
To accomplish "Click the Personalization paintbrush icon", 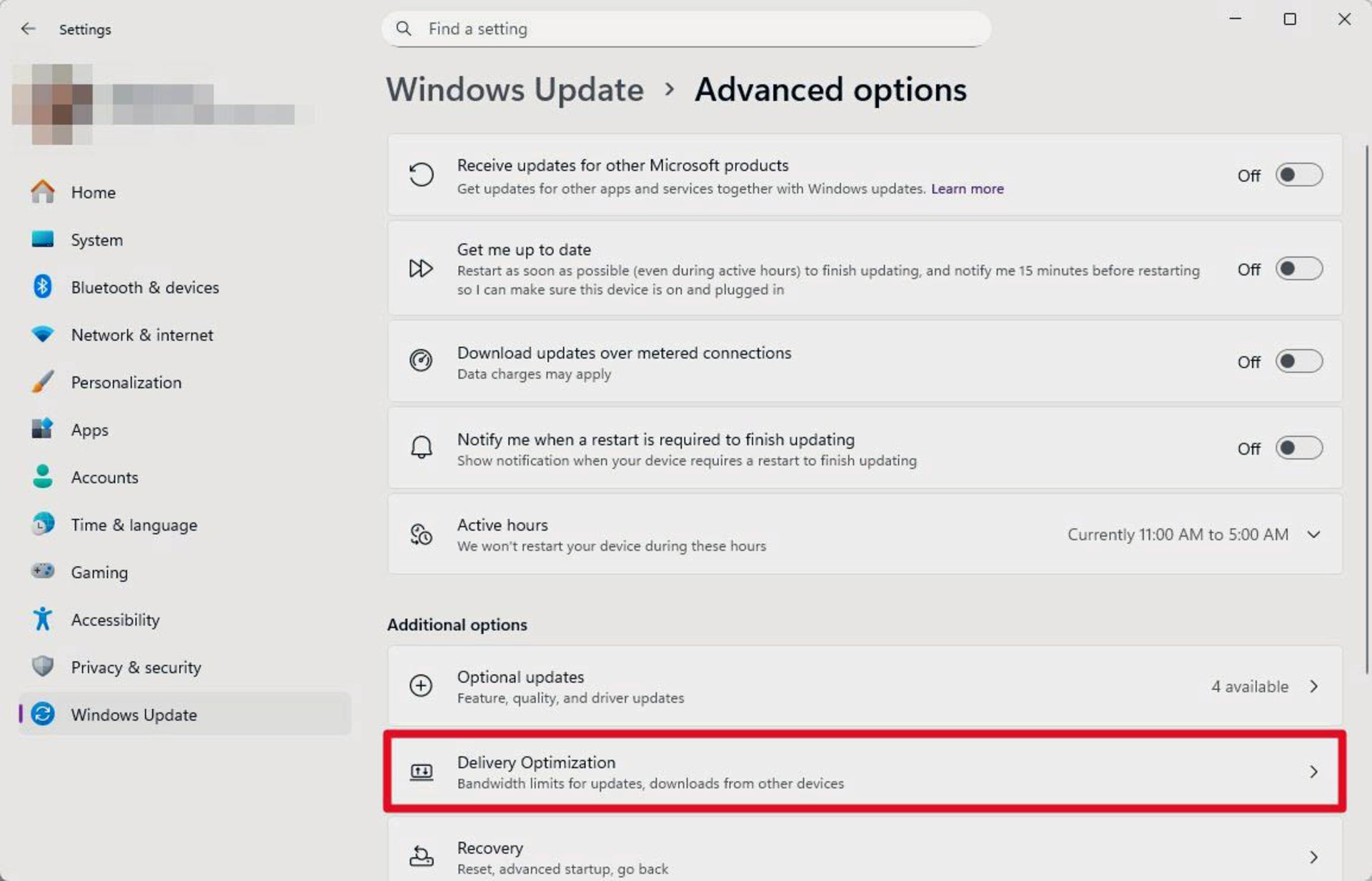I will coord(43,382).
